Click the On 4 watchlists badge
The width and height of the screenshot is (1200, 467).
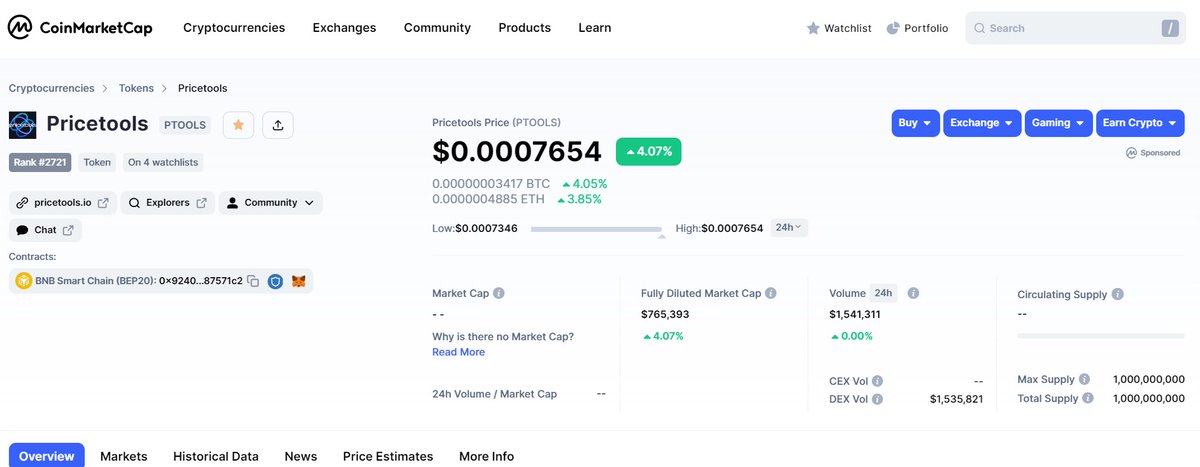[163, 162]
